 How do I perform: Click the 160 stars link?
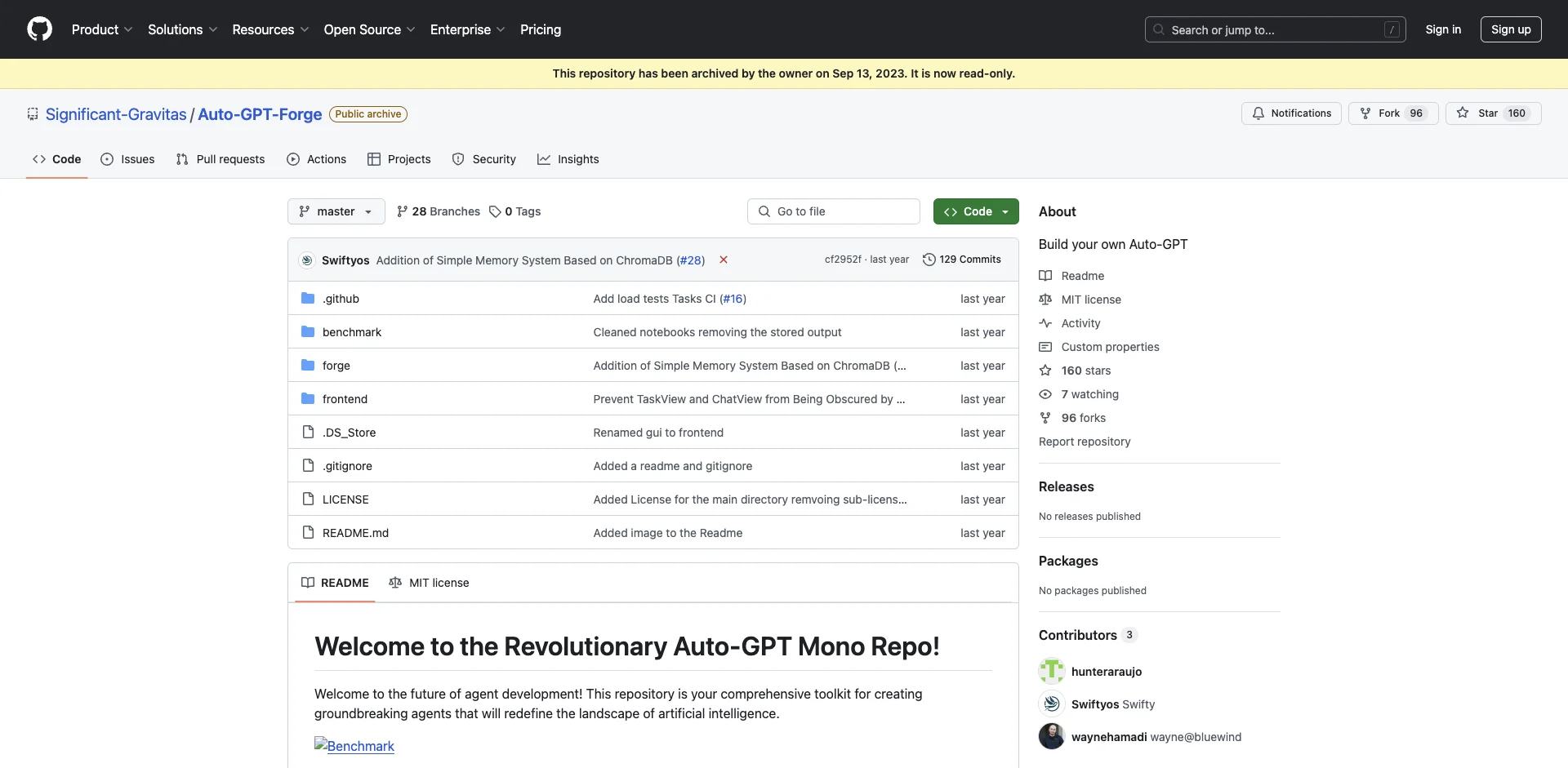1075,371
